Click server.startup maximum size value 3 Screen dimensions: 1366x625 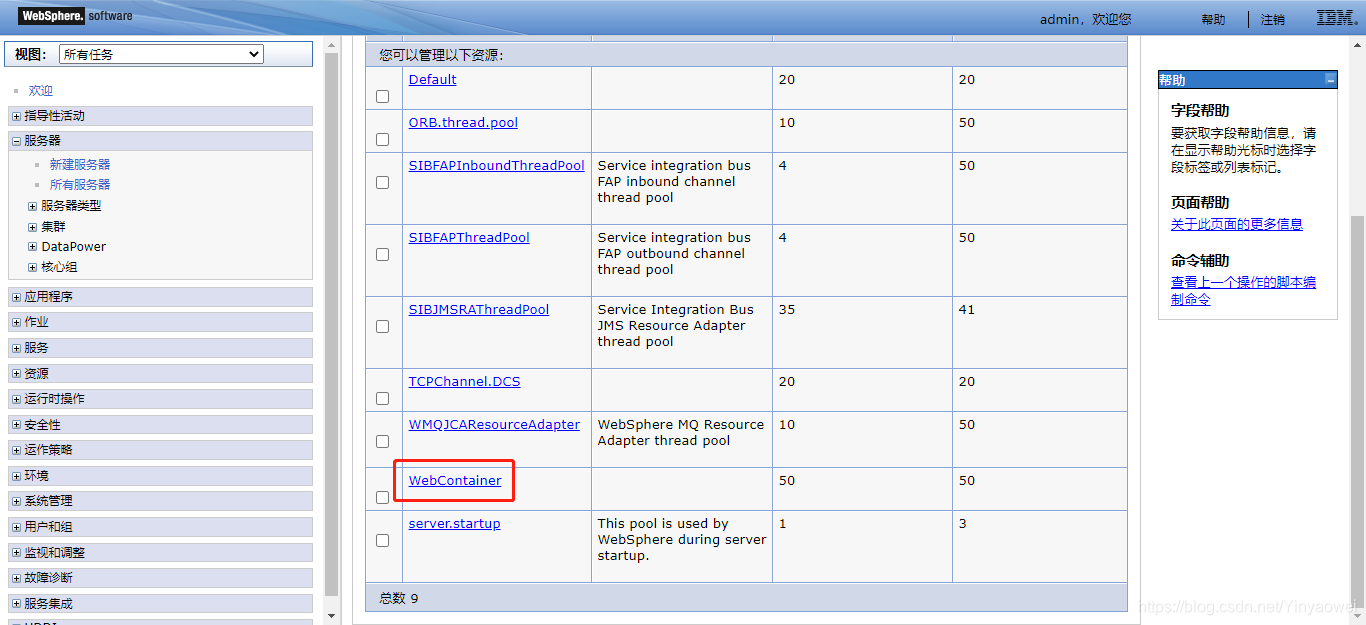tap(962, 524)
